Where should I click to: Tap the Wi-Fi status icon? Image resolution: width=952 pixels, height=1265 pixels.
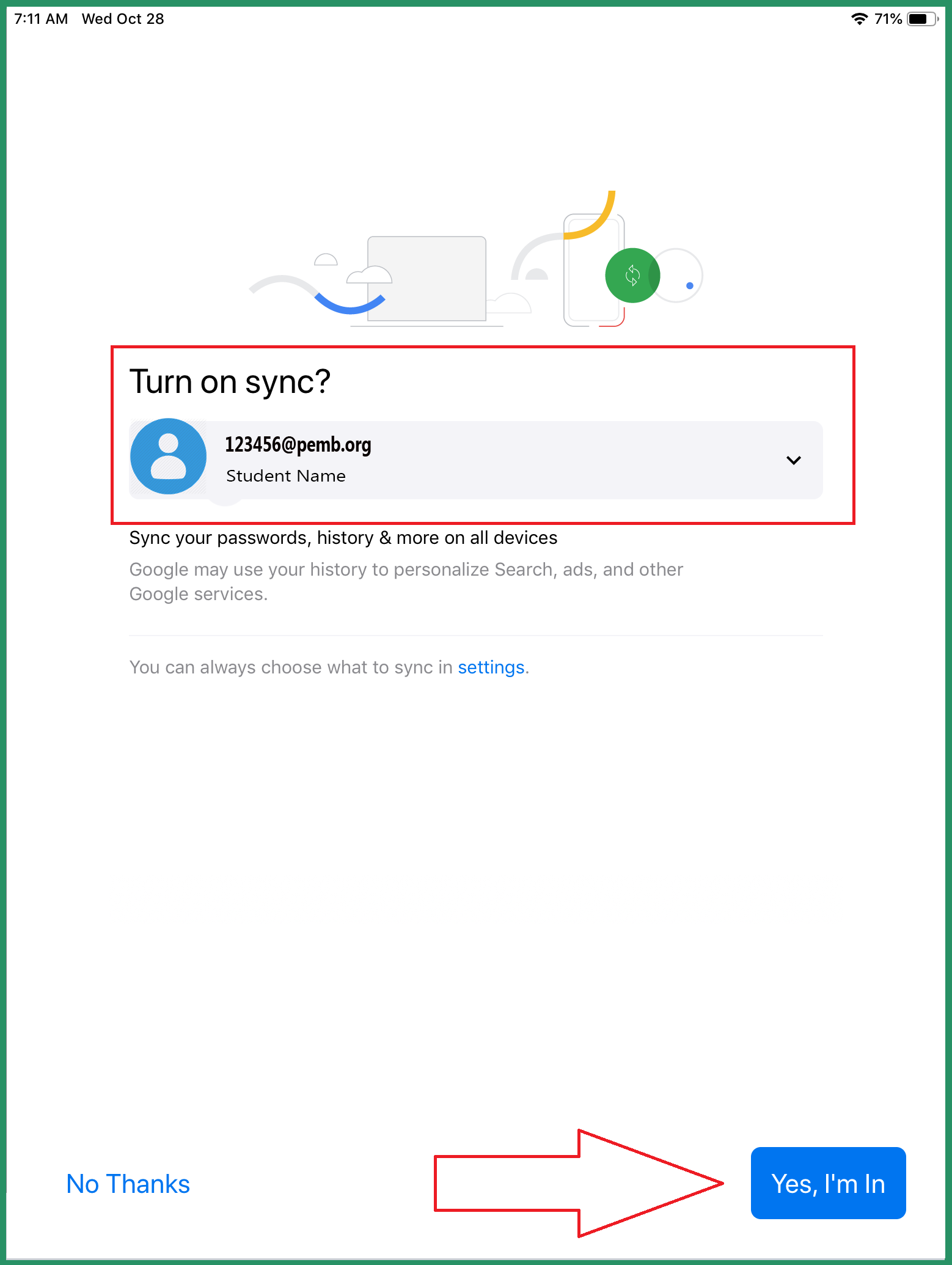[x=859, y=19]
